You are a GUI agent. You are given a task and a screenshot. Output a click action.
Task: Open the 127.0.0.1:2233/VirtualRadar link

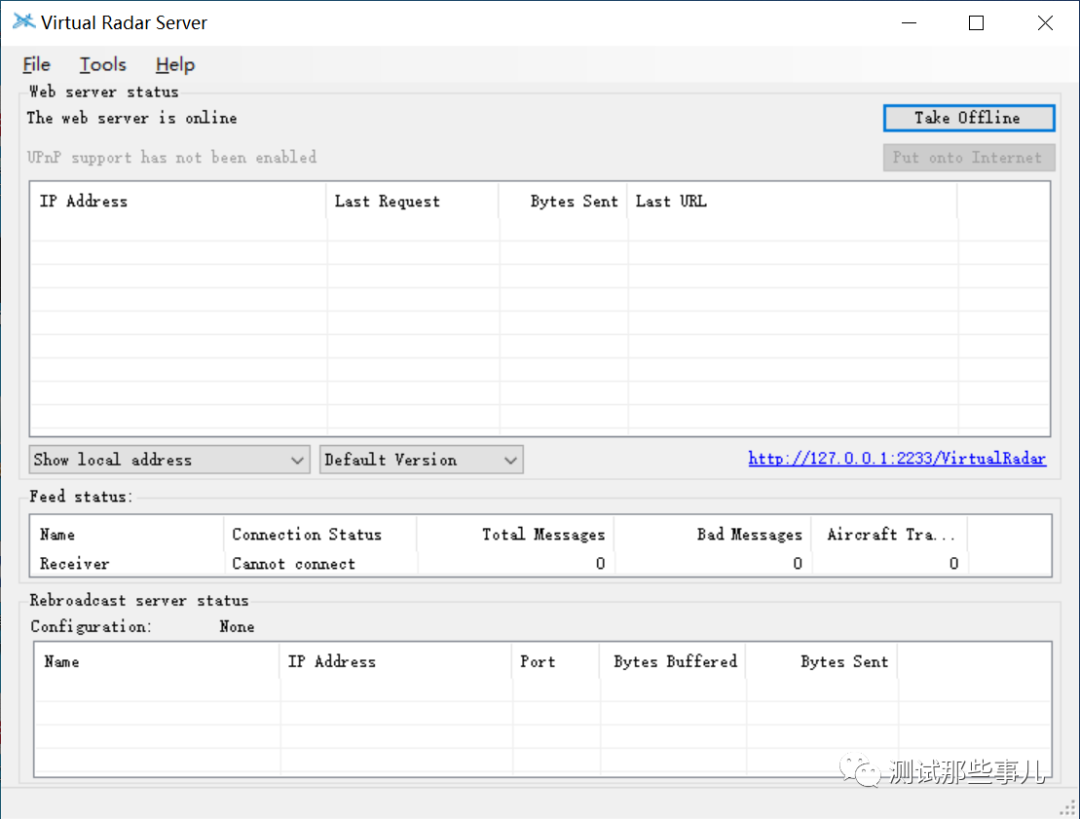point(897,459)
